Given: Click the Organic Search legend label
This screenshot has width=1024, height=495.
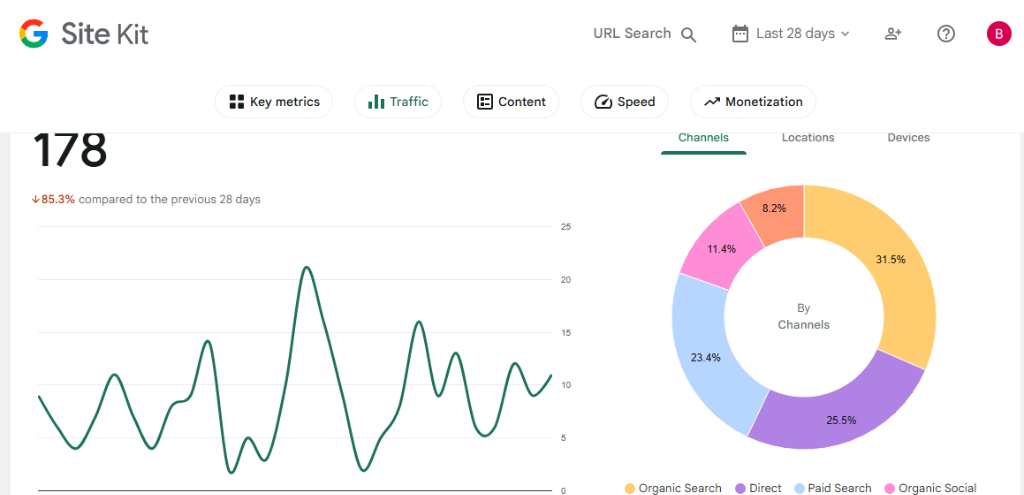Looking at the screenshot, I should (680, 488).
